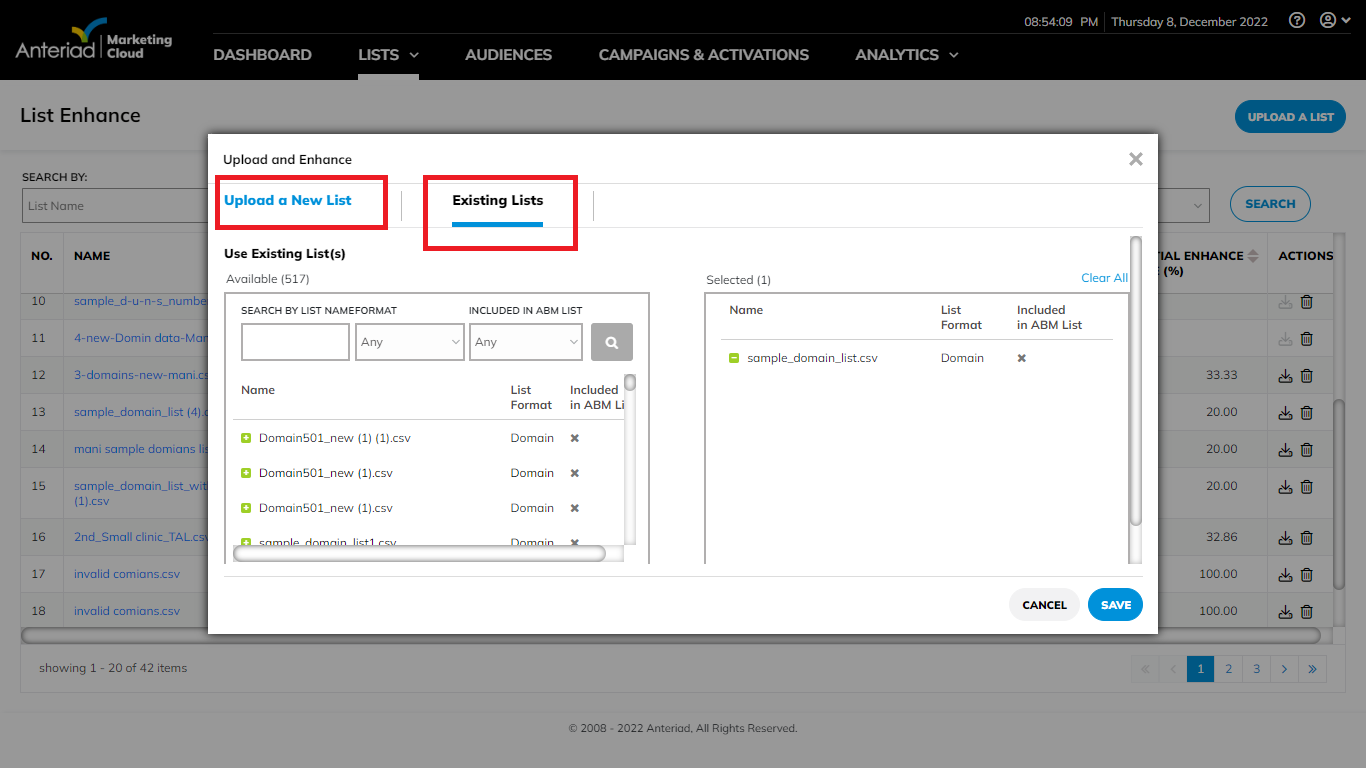Open the help question mark icon
The height and width of the screenshot is (768, 1366).
1297,20
